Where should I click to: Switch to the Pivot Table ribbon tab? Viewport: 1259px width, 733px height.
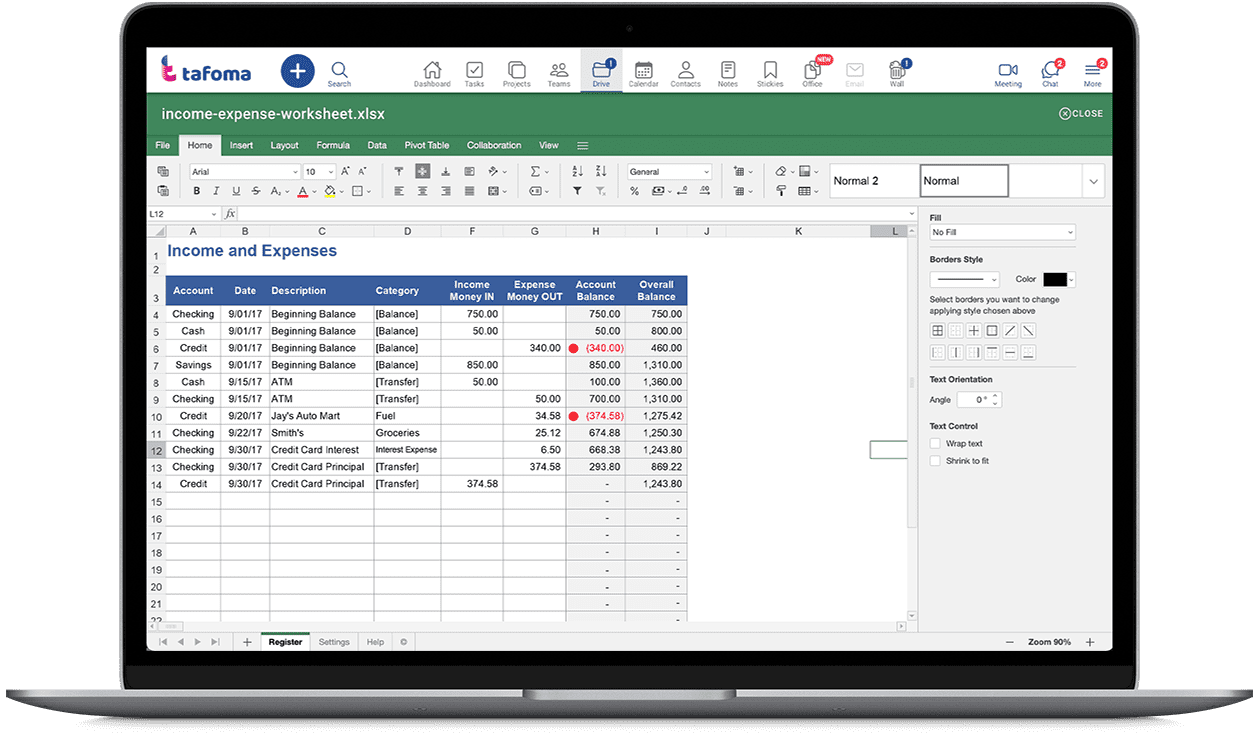(426, 145)
